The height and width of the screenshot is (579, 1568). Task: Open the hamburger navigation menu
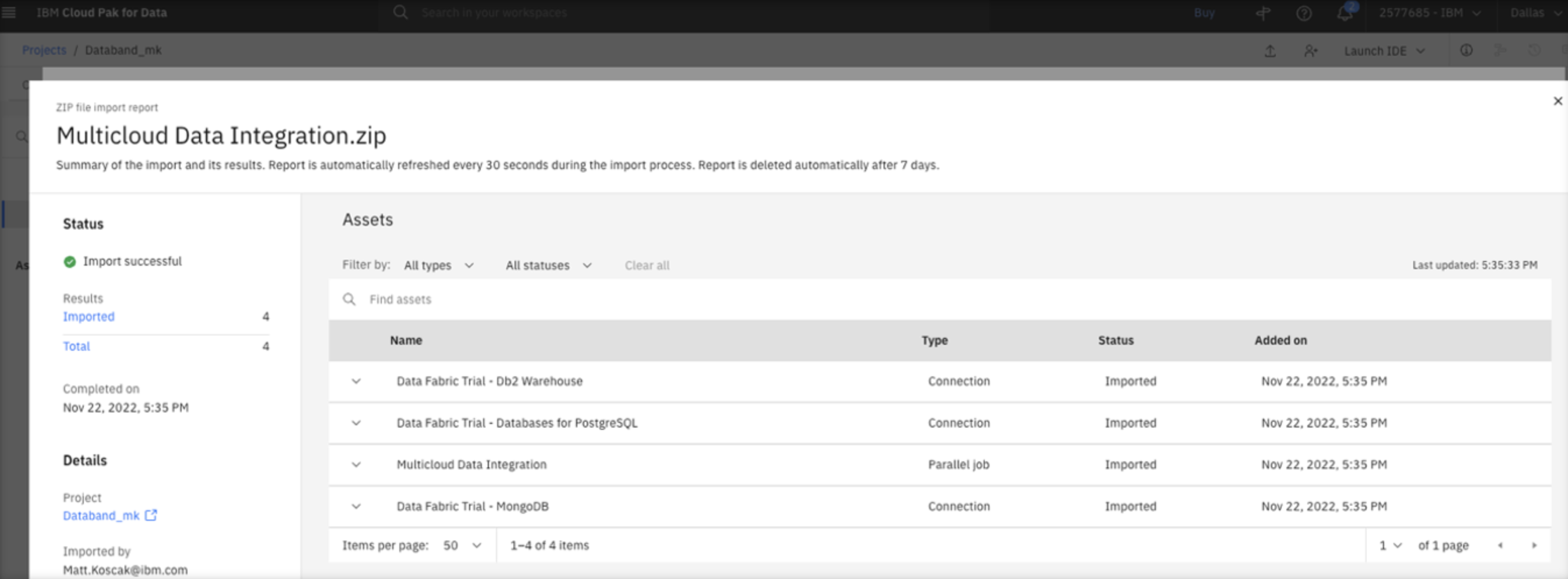click(x=9, y=12)
